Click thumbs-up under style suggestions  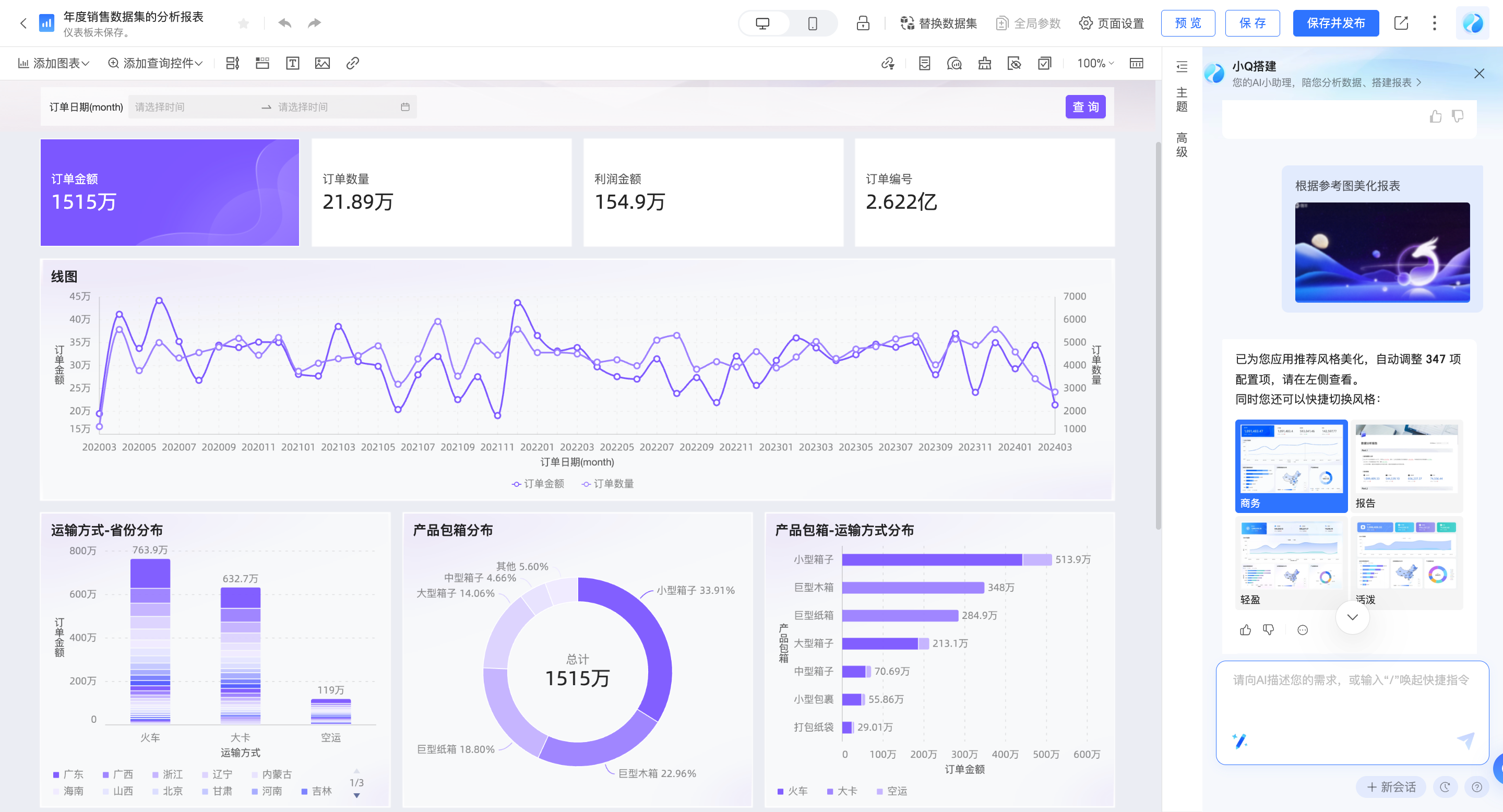coord(1246,630)
